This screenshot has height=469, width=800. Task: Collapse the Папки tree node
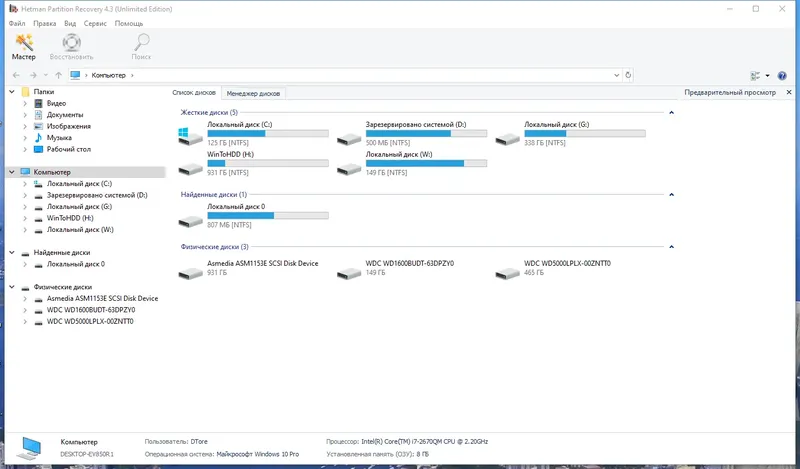tap(11, 92)
